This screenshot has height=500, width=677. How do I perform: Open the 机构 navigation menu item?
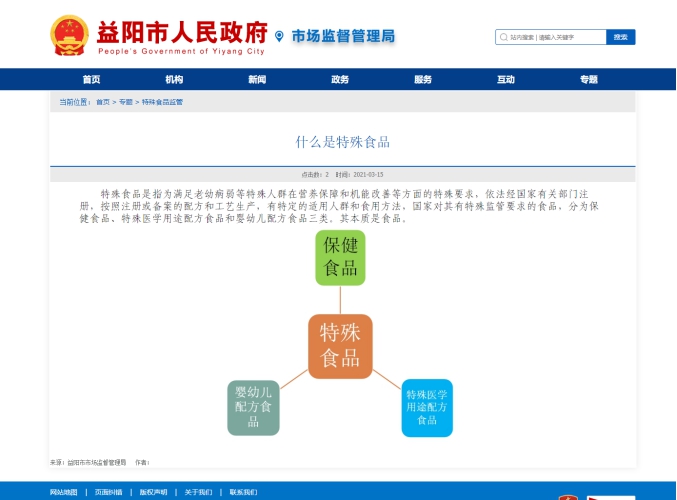[174, 80]
